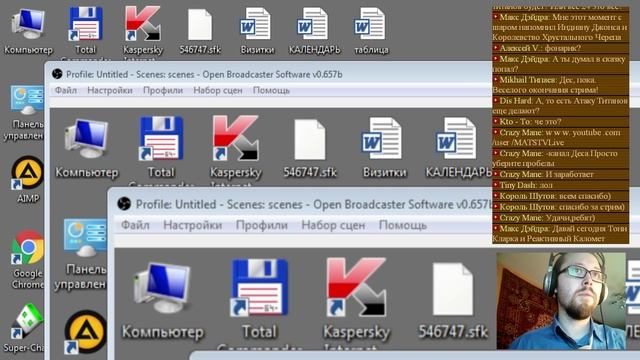Image resolution: width=640 pixels, height=360 pixels.
Task: Click the outer OBS window title bar text
Action: [204, 74]
